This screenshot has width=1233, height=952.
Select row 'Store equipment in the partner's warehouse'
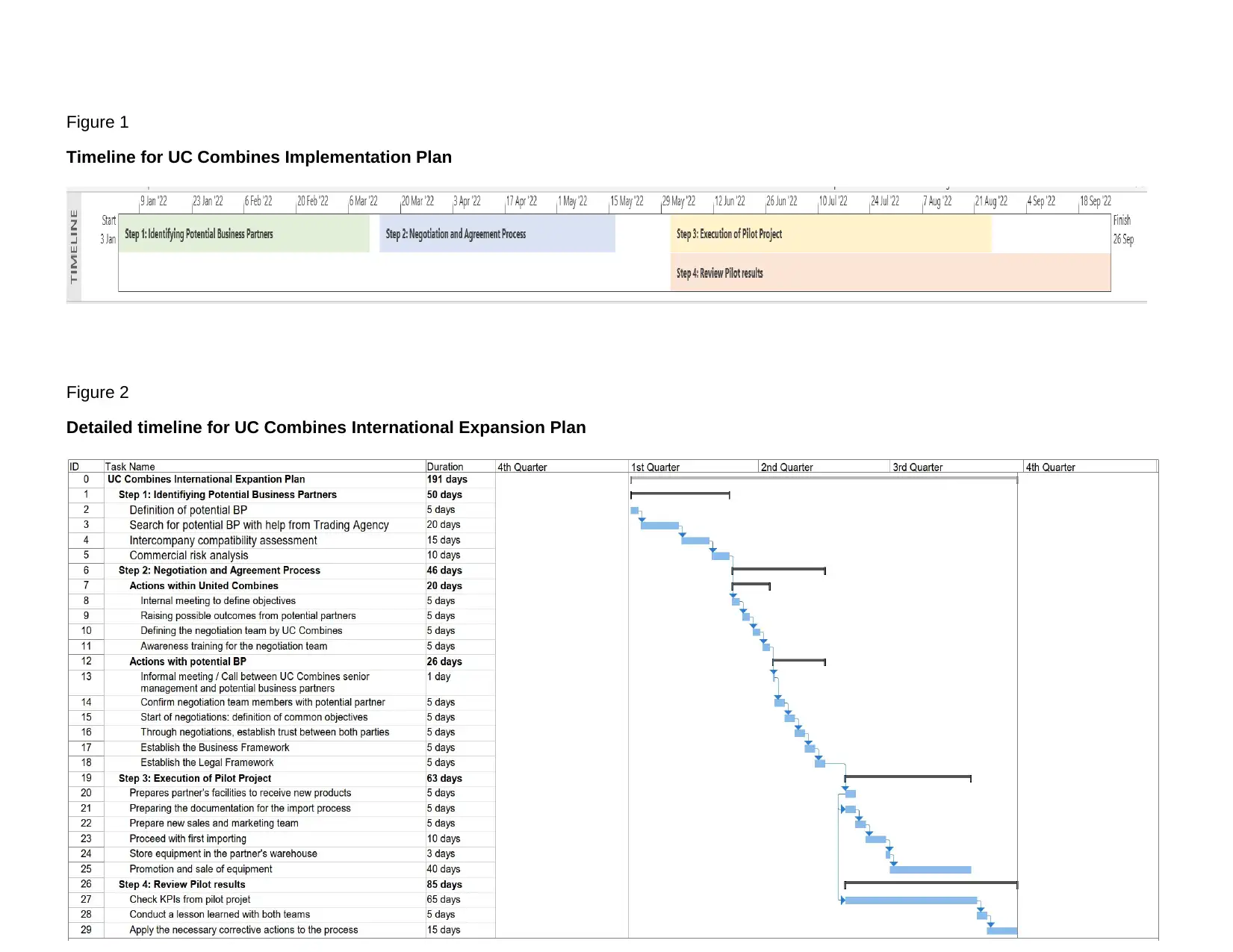click(282, 854)
